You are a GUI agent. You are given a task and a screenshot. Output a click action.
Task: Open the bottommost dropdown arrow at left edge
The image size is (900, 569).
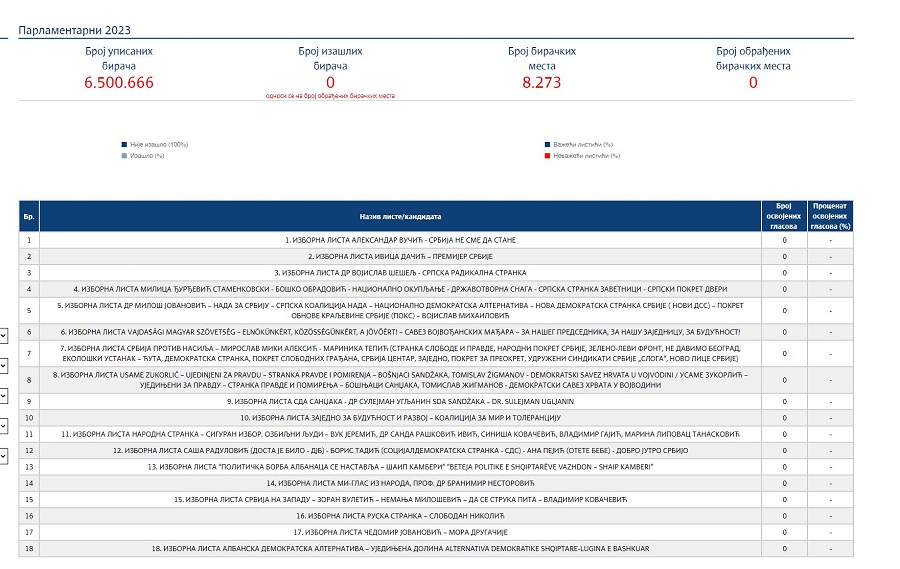point(3,456)
